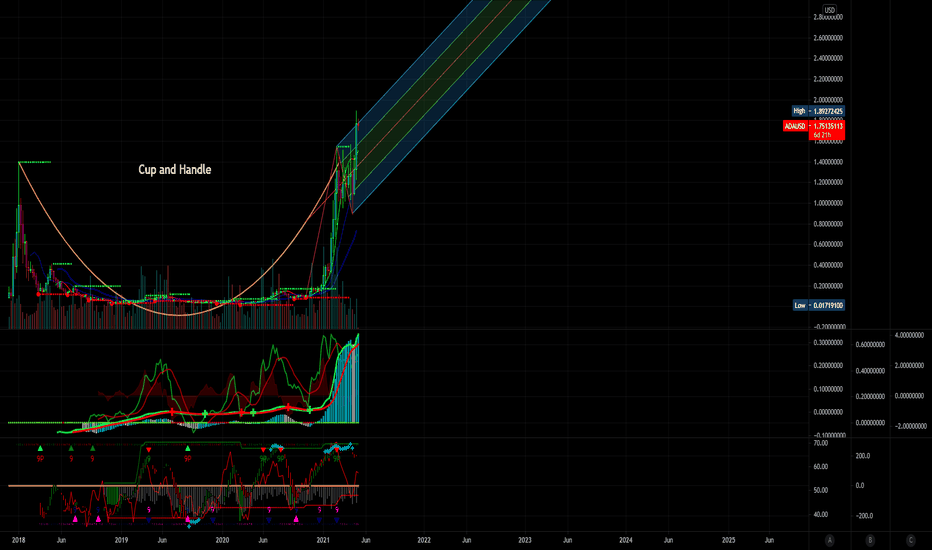Click the 2023 label on time axis
The image size is (932, 550).
pos(525,540)
